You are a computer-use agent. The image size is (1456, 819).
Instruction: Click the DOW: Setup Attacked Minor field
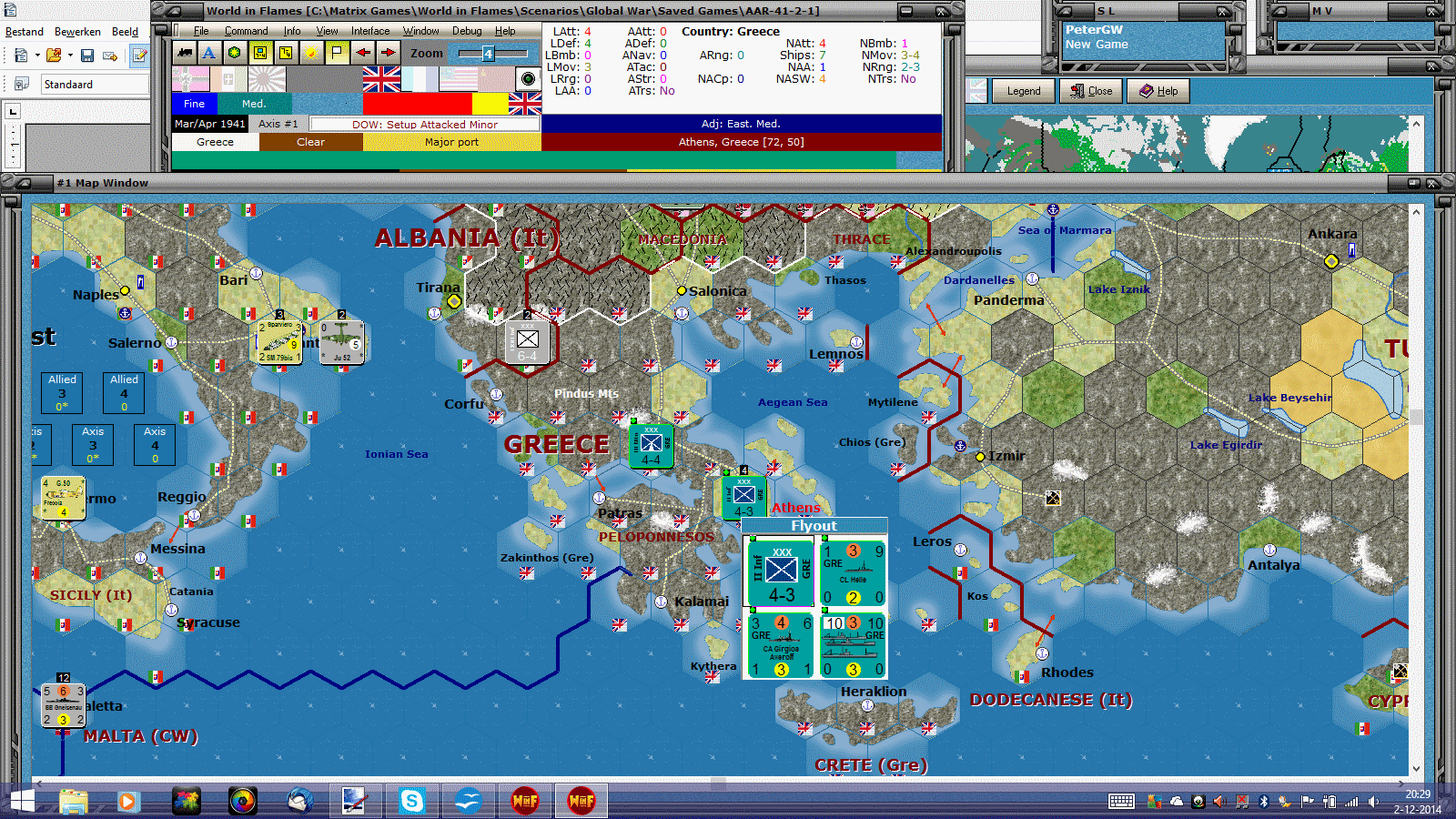424,124
